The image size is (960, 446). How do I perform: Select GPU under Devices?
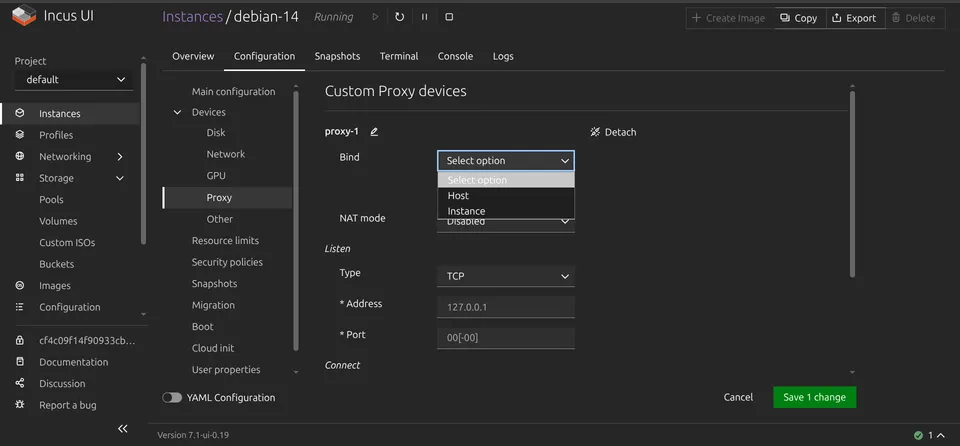tap(216, 175)
